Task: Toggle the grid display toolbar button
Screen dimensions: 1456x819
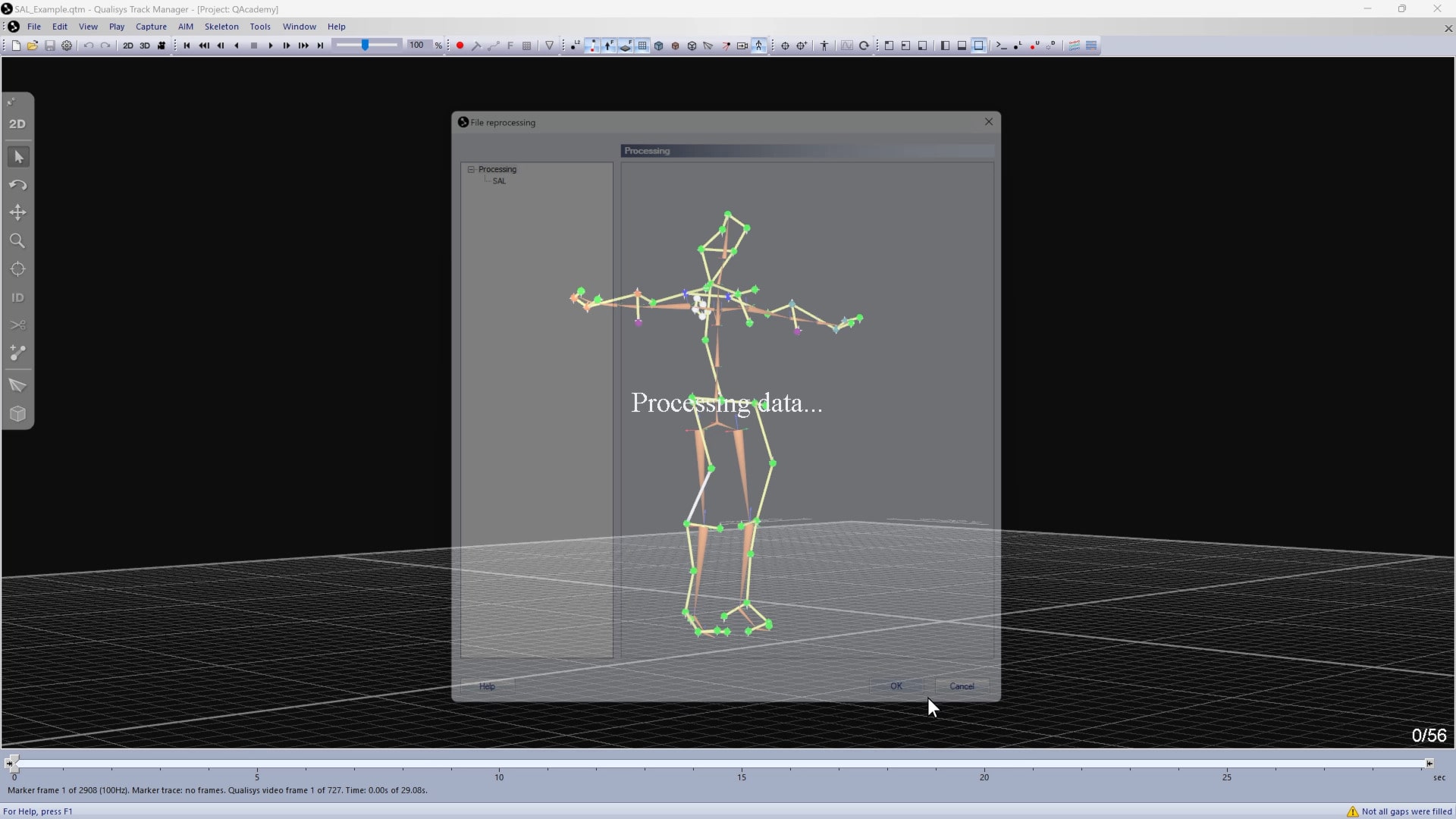Action: pyautogui.click(x=642, y=45)
